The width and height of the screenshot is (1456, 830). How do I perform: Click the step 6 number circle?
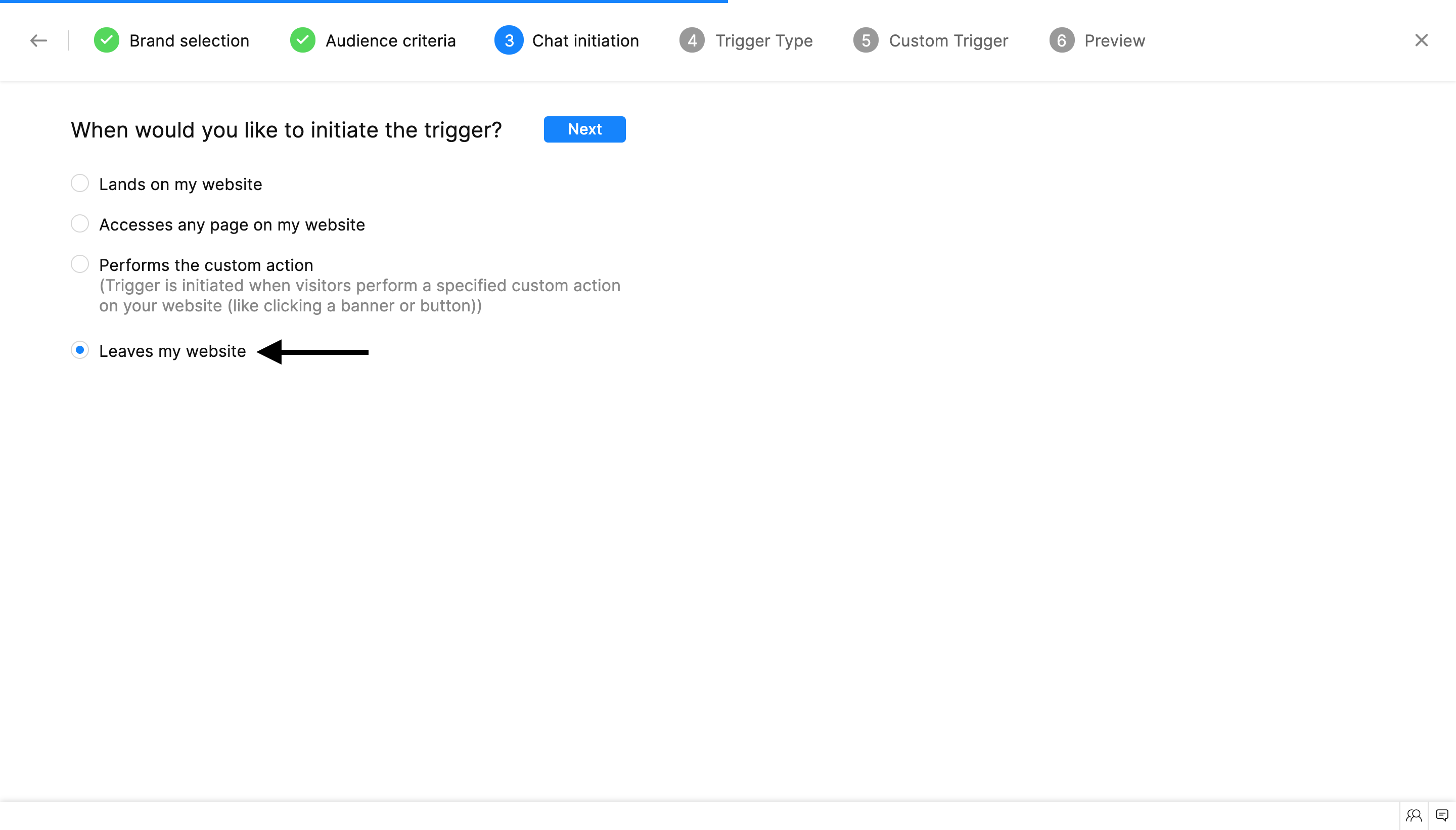click(1062, 40)
